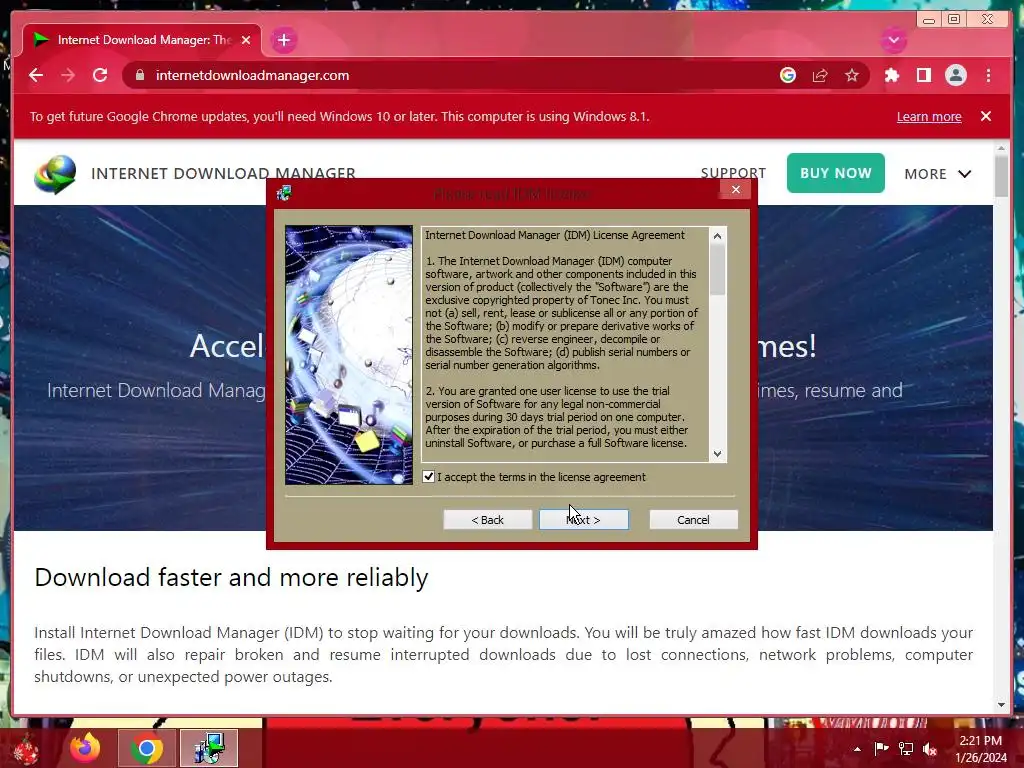This screenshot has width=1024, height=768.
Task: Dismiss the Chrome update banner
Action: click(985, 116)
